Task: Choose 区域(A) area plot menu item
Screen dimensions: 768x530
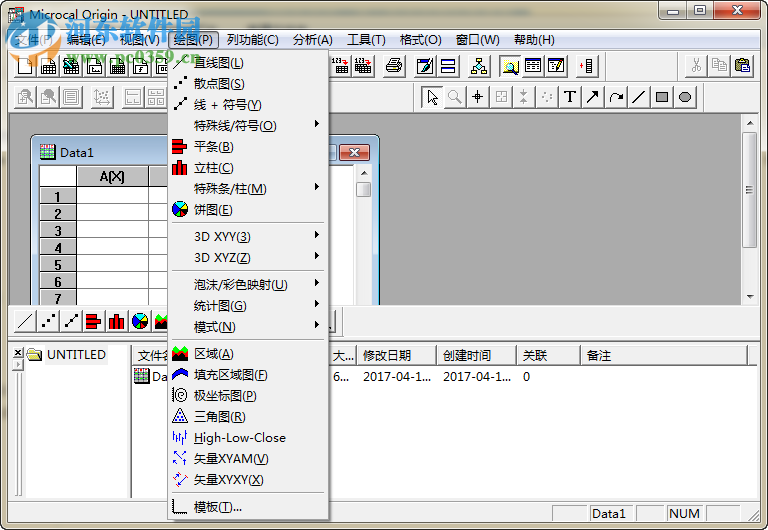Action: coord(248,354)
